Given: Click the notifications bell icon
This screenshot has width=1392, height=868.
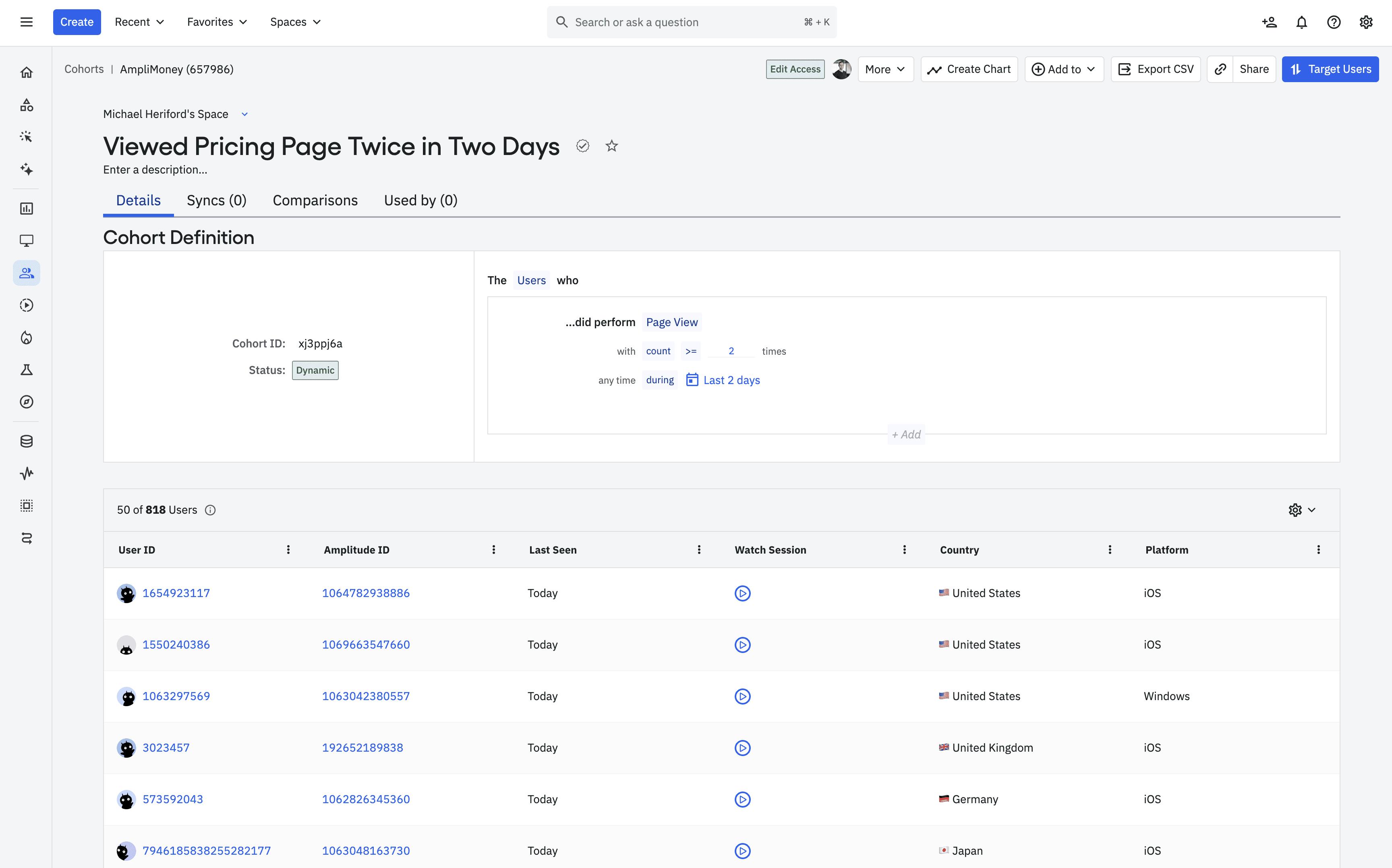Looking at the screenshot, I should pos(1301,23).
